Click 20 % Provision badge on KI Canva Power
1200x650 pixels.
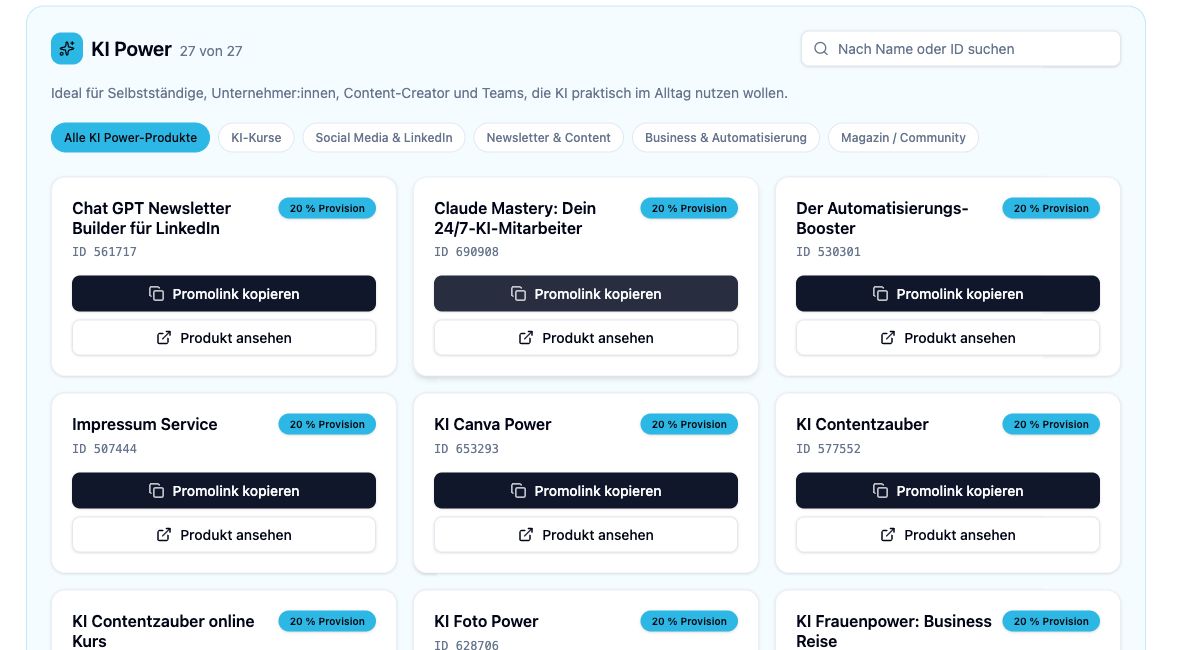point(689,424)
